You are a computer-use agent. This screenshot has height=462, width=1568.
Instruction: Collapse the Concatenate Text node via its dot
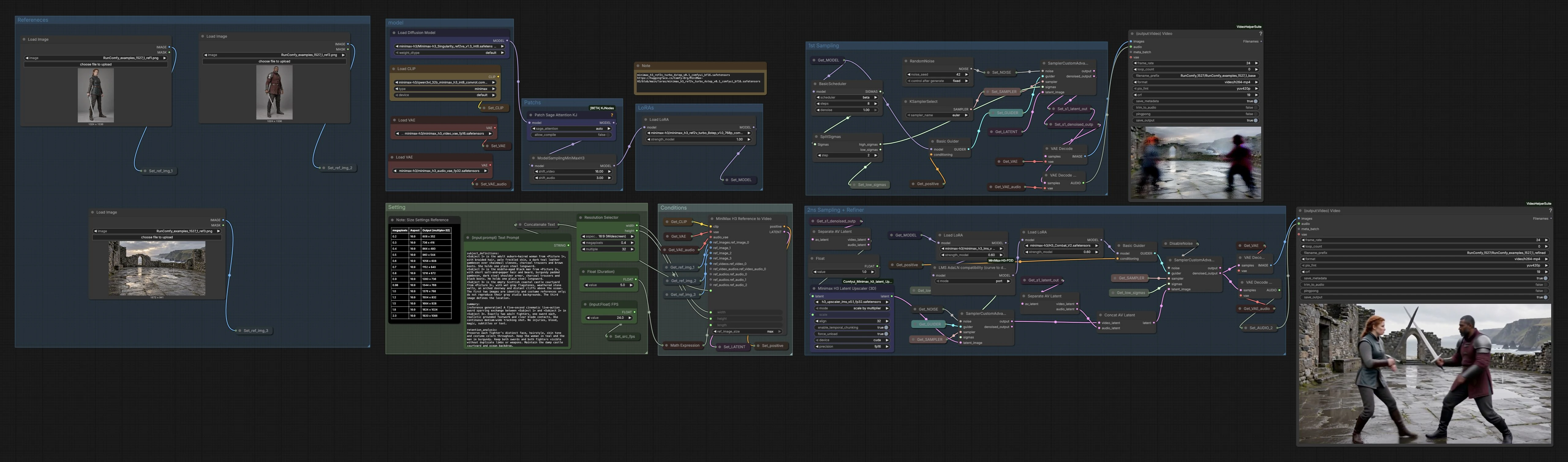520,224
